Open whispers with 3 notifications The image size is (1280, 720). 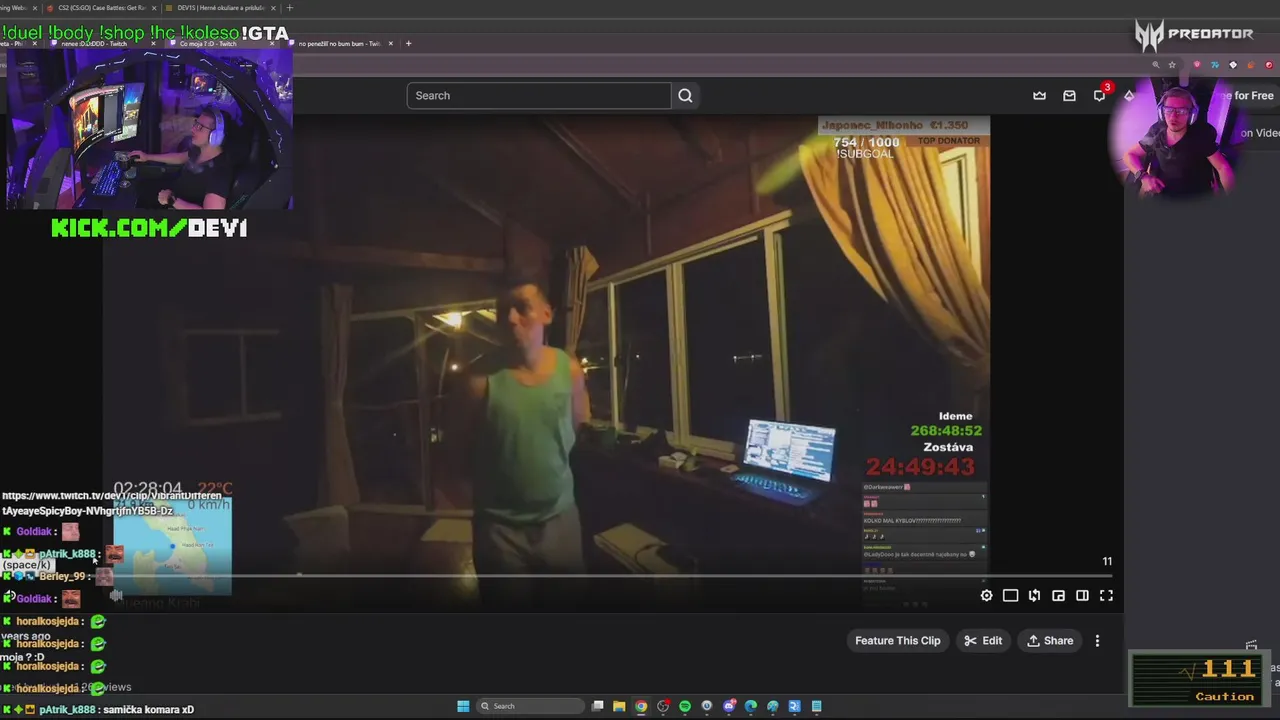pos(1099,96)
